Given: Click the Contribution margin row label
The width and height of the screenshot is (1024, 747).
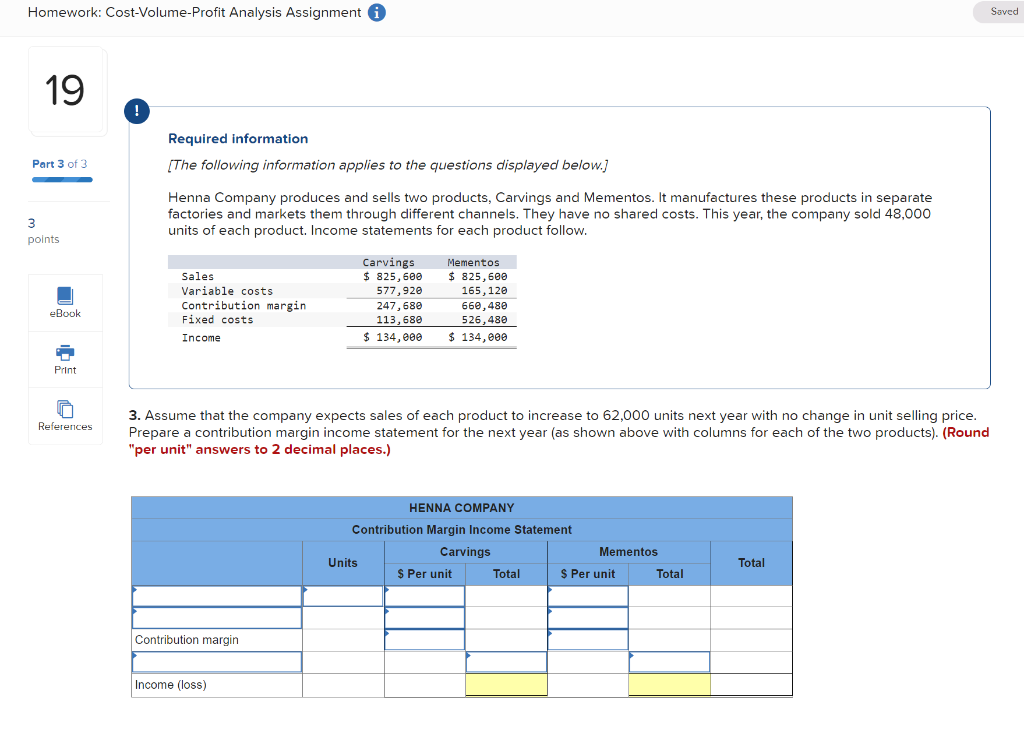Looking at the screenshot, I should click(187, 640).
